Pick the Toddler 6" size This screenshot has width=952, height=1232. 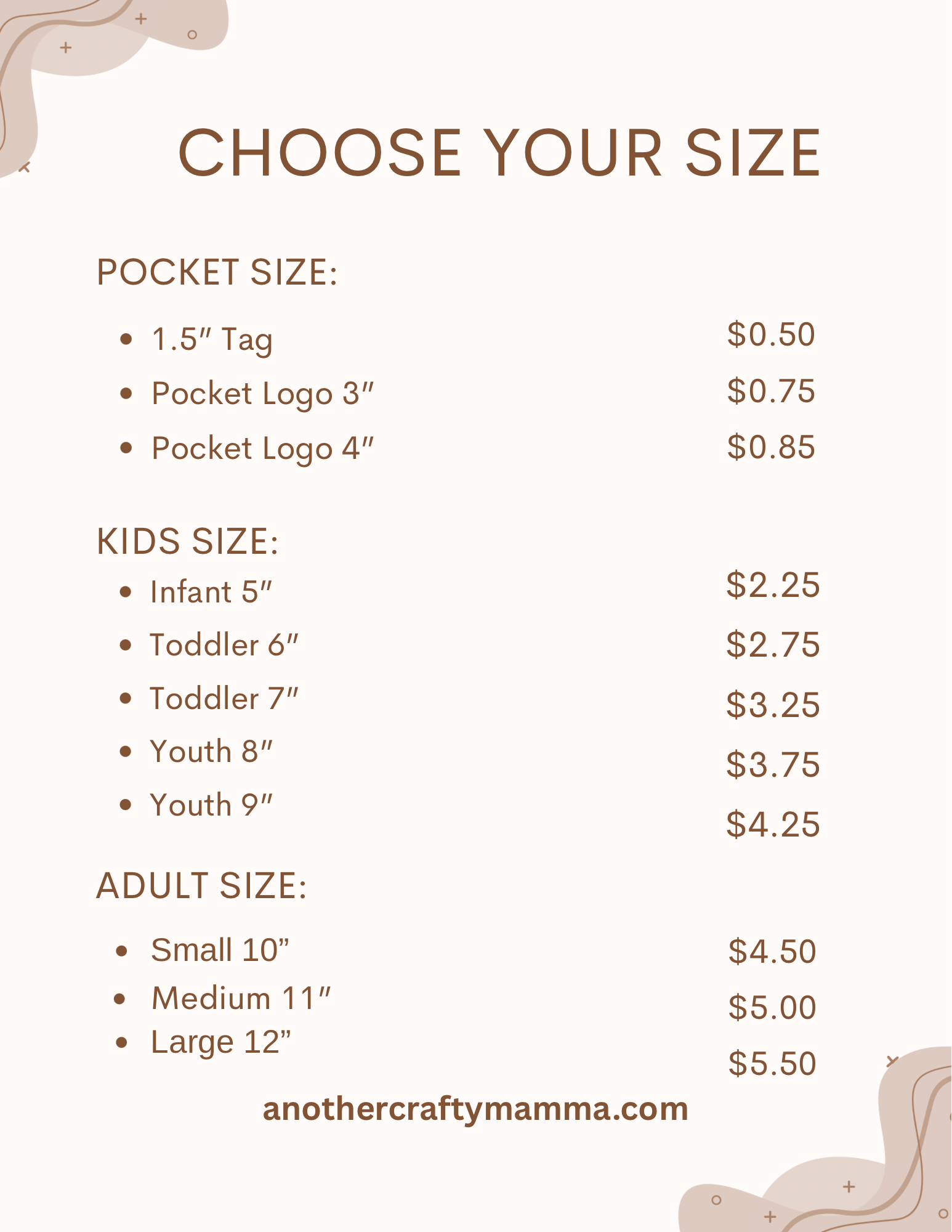point(224,645)
